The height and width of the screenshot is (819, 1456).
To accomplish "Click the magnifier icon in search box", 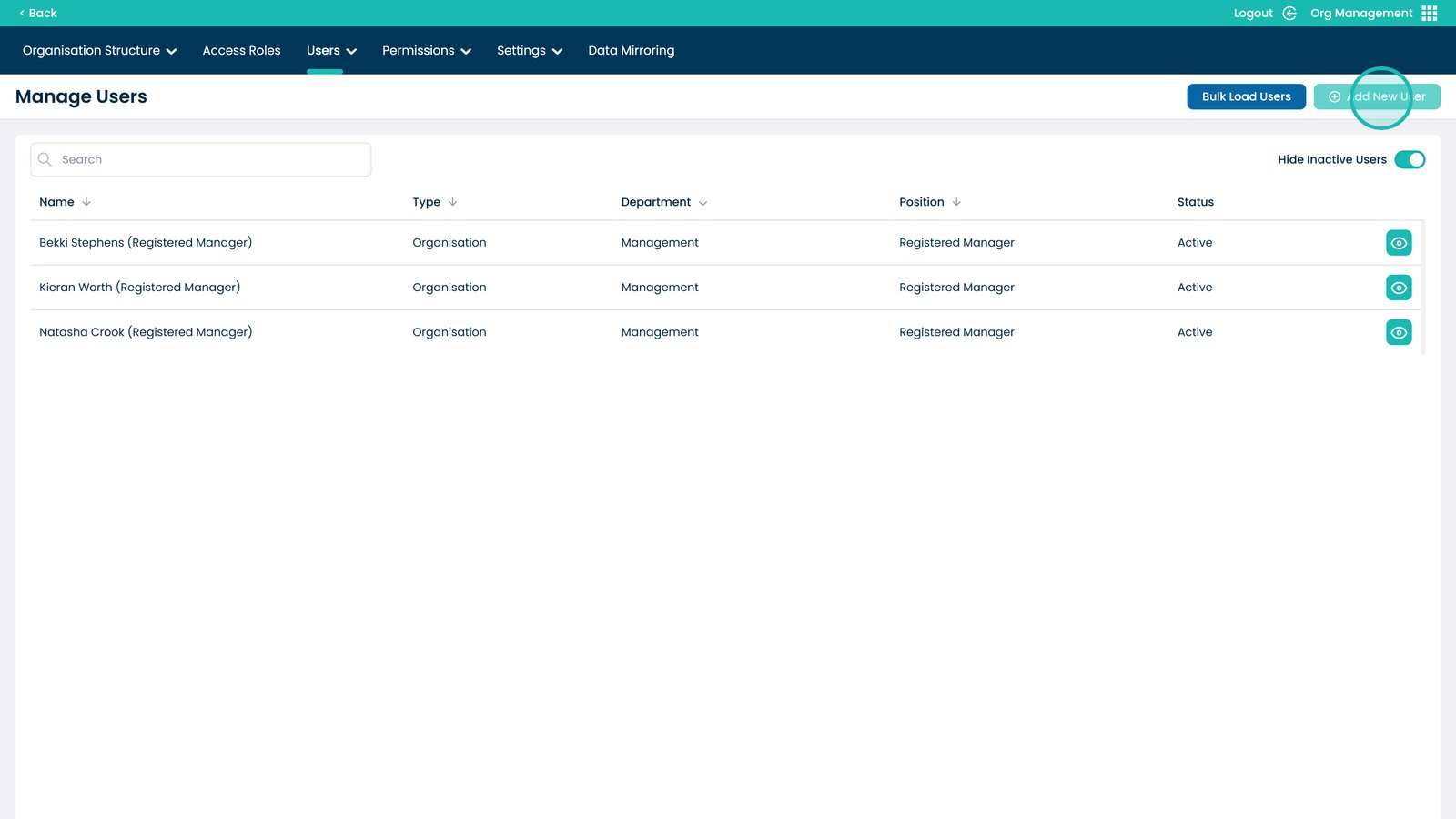I will [45, 159].
